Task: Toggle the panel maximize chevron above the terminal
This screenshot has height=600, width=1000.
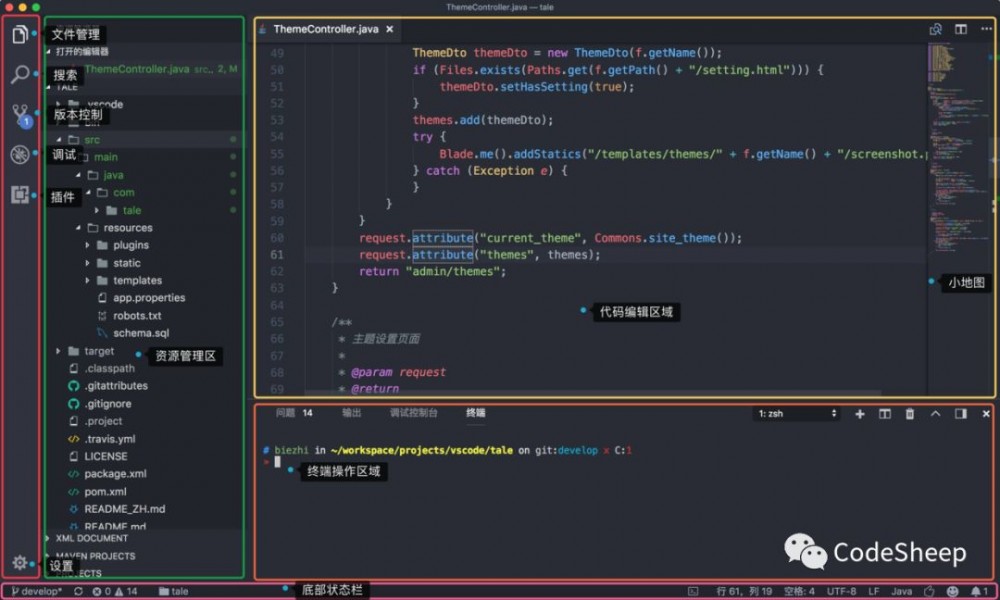Action: click(935, 413)
